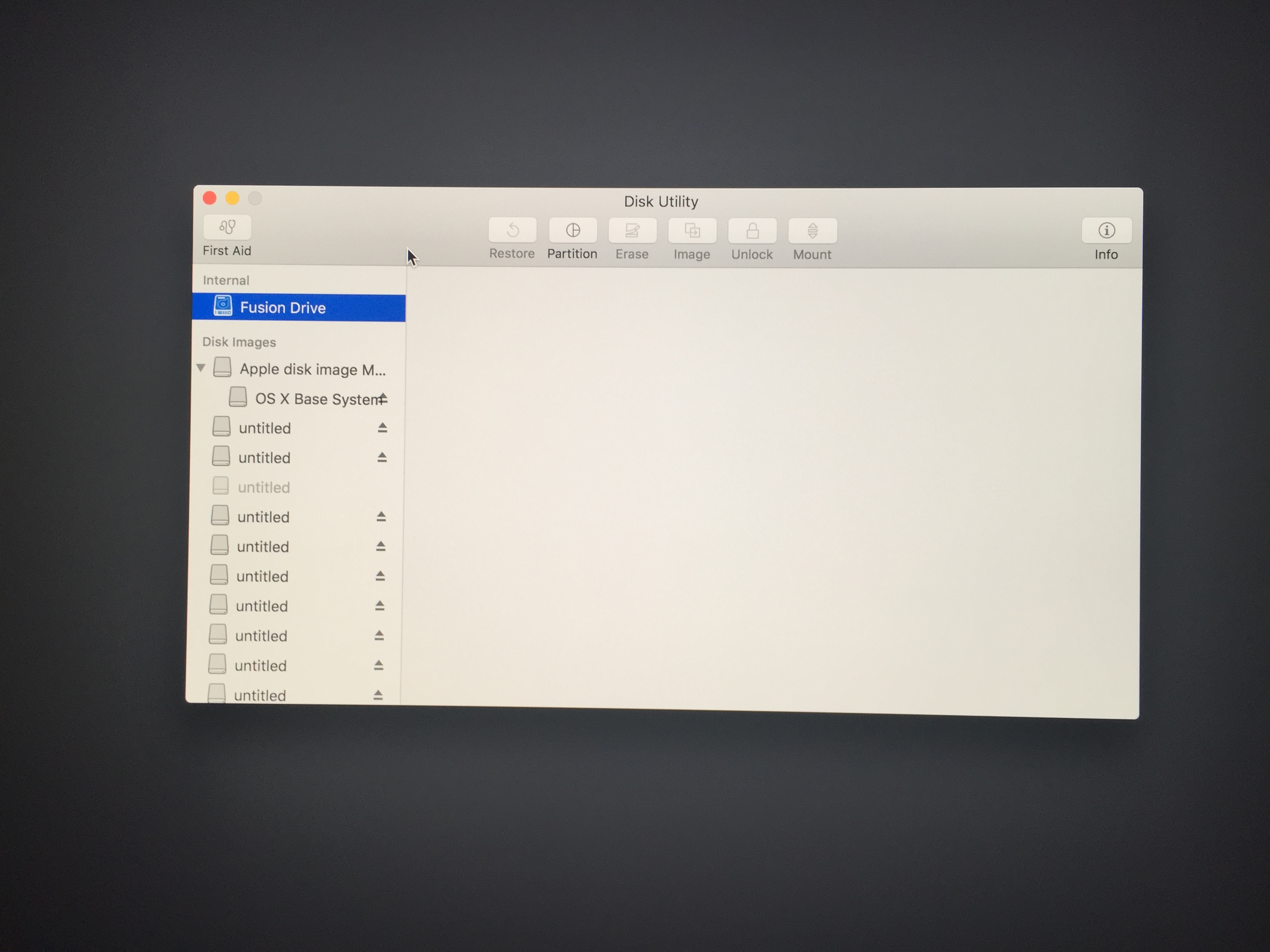1270x952 pixels.
Task: Click the Internal sidebar section header
Action: [x=226, y=280]
